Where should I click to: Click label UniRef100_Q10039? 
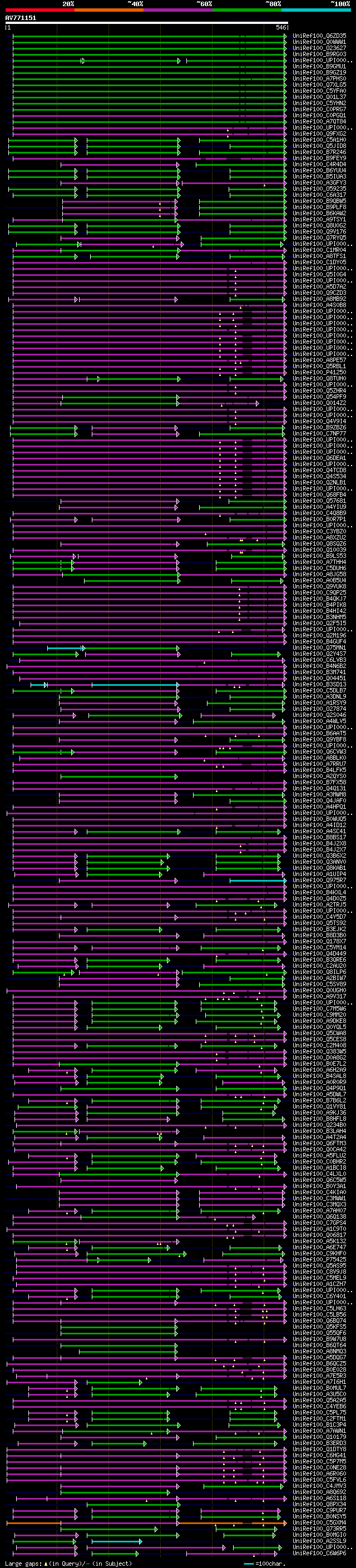[x=319, y=550]
